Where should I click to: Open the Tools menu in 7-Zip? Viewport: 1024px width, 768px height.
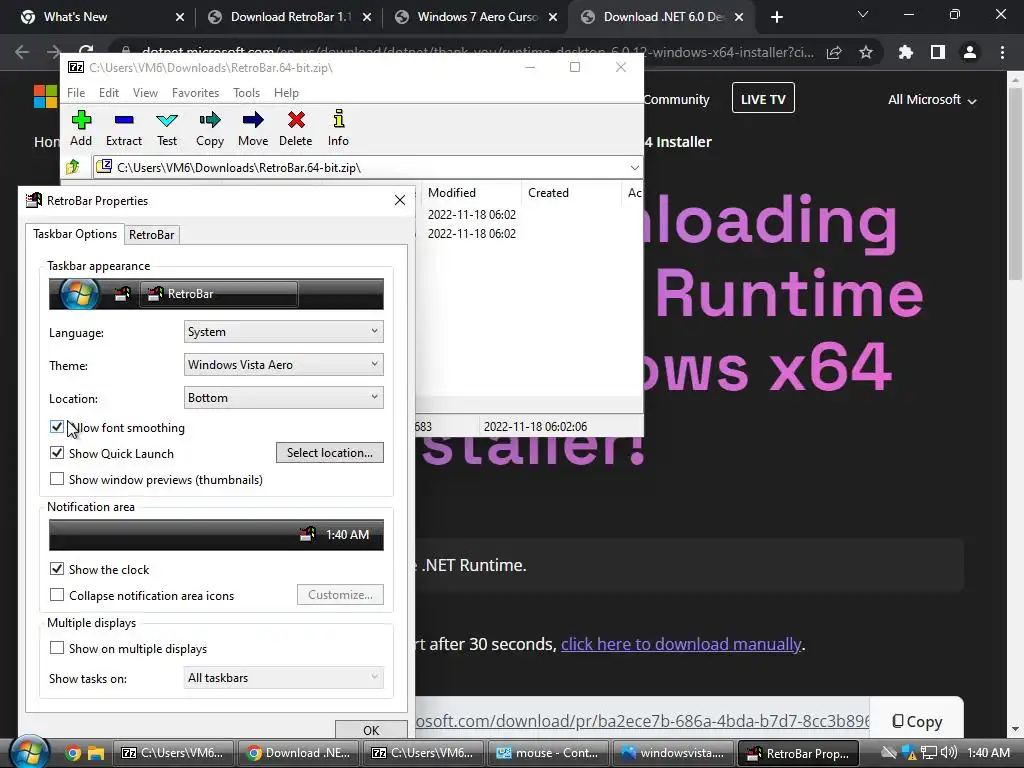click(246, 93)
